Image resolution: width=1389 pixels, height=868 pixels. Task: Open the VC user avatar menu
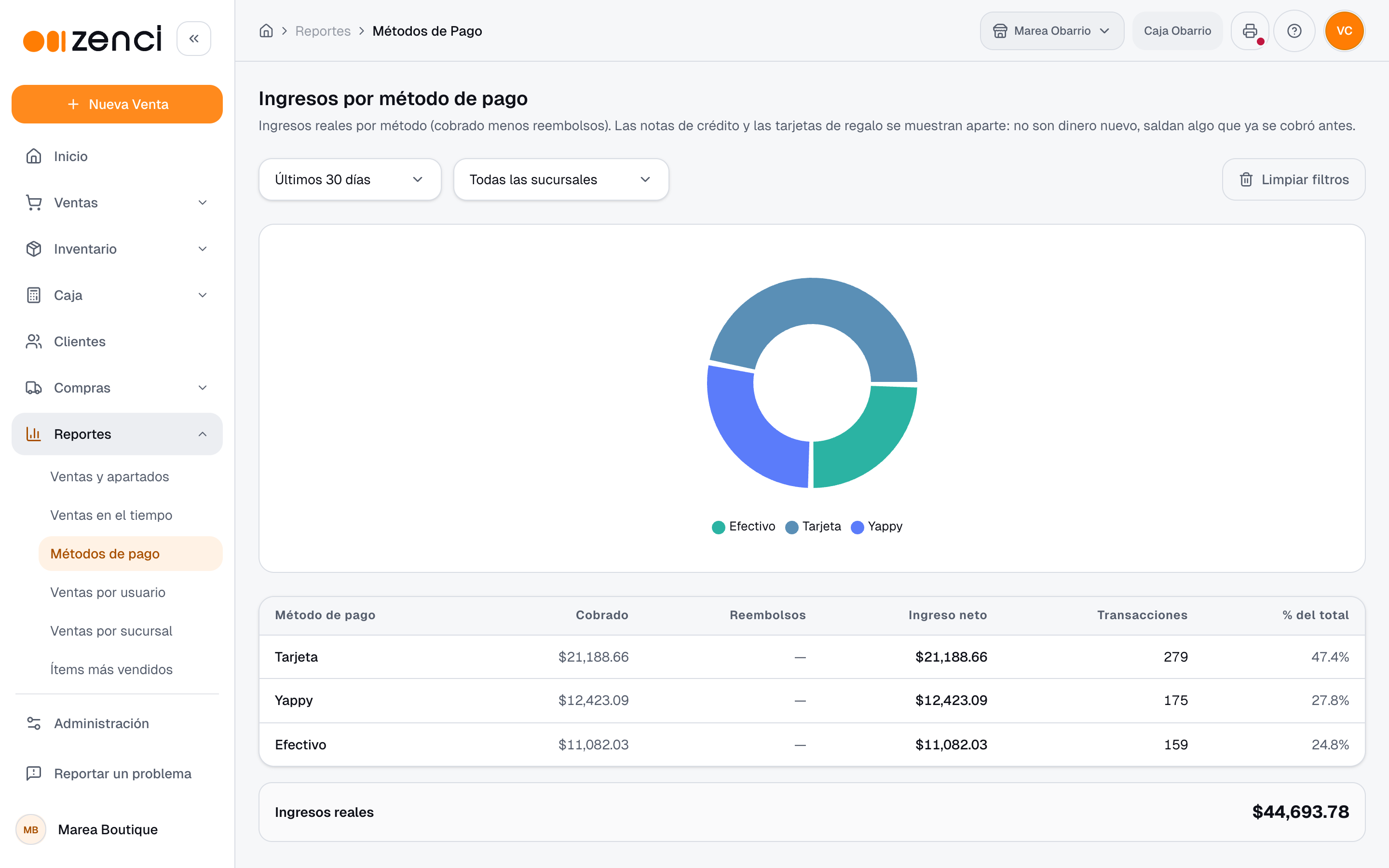click(1344, 31)
